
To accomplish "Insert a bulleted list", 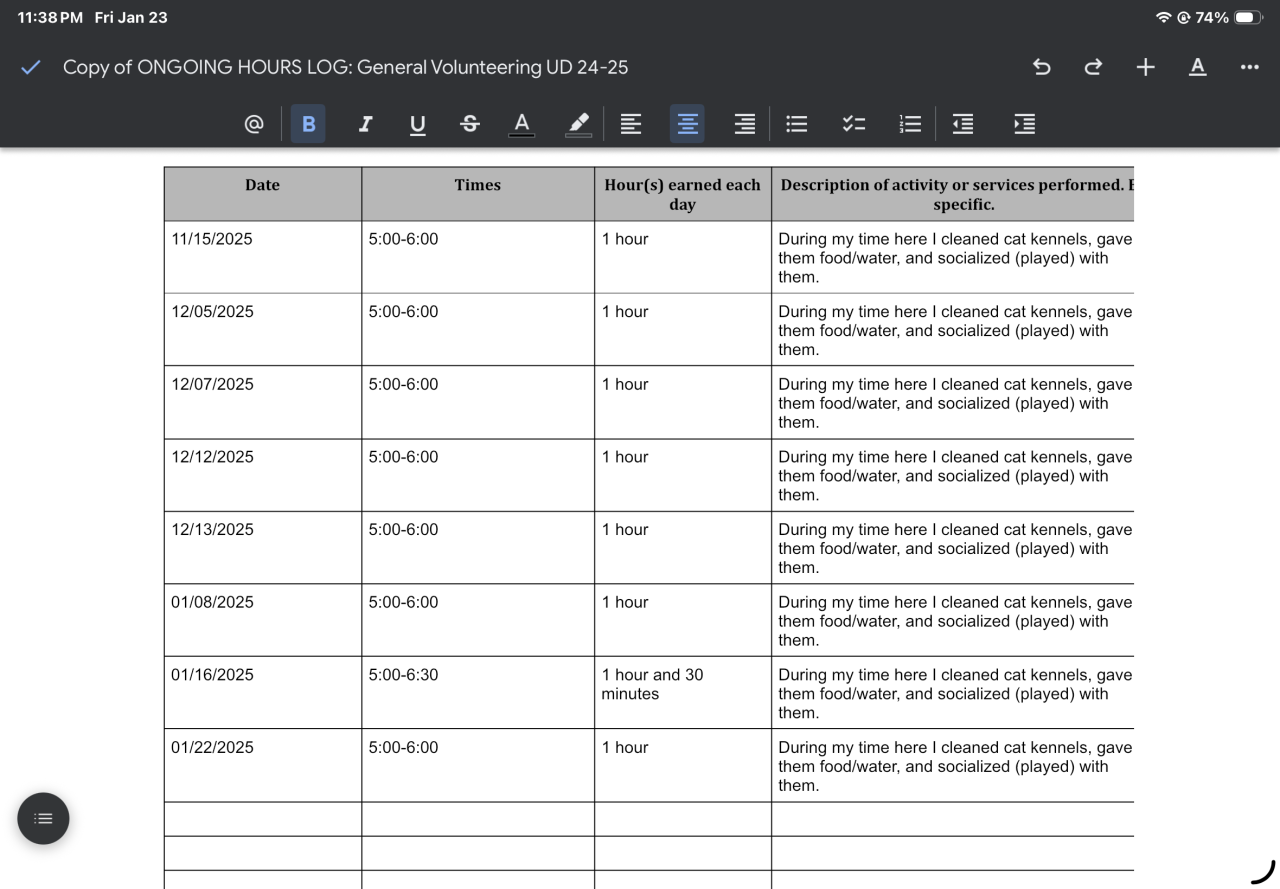I will (796, 124).
